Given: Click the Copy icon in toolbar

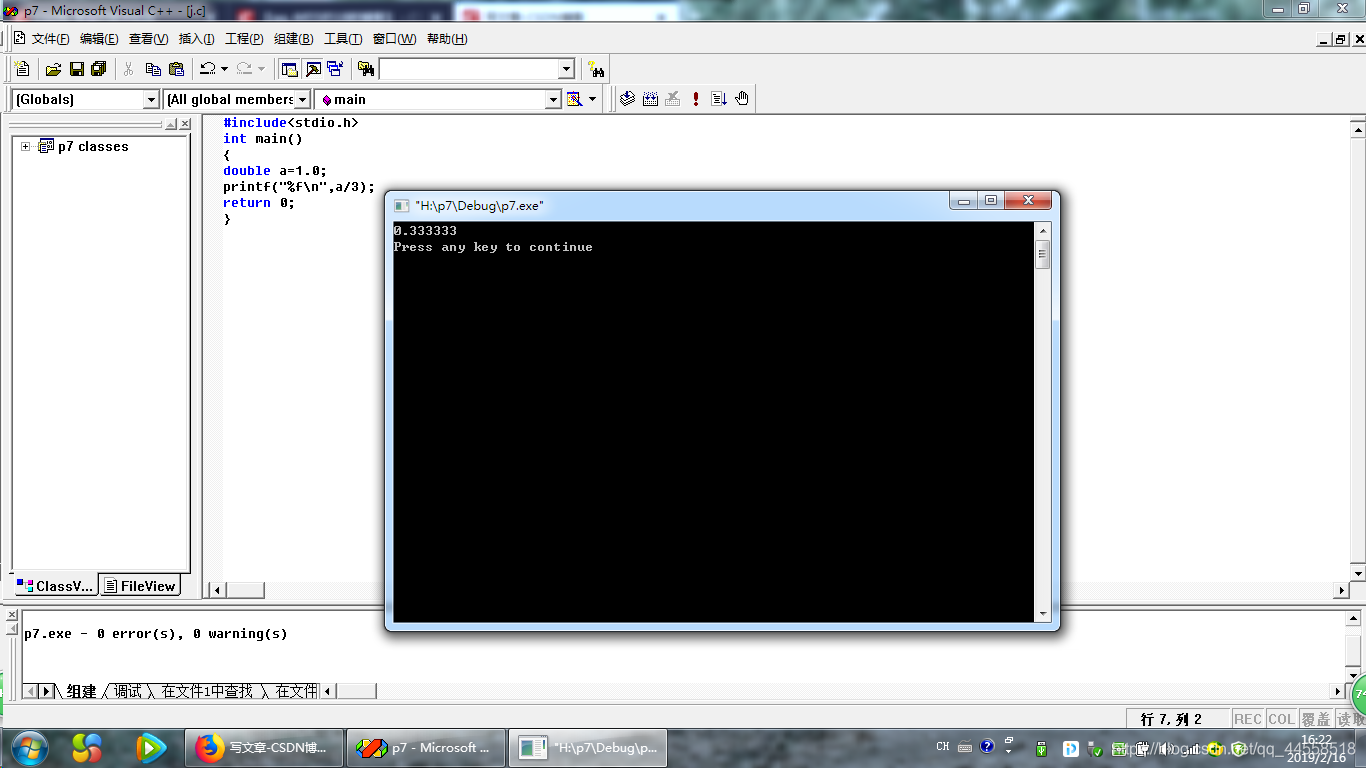Looking at the screenshot, I should pos(153,69).
